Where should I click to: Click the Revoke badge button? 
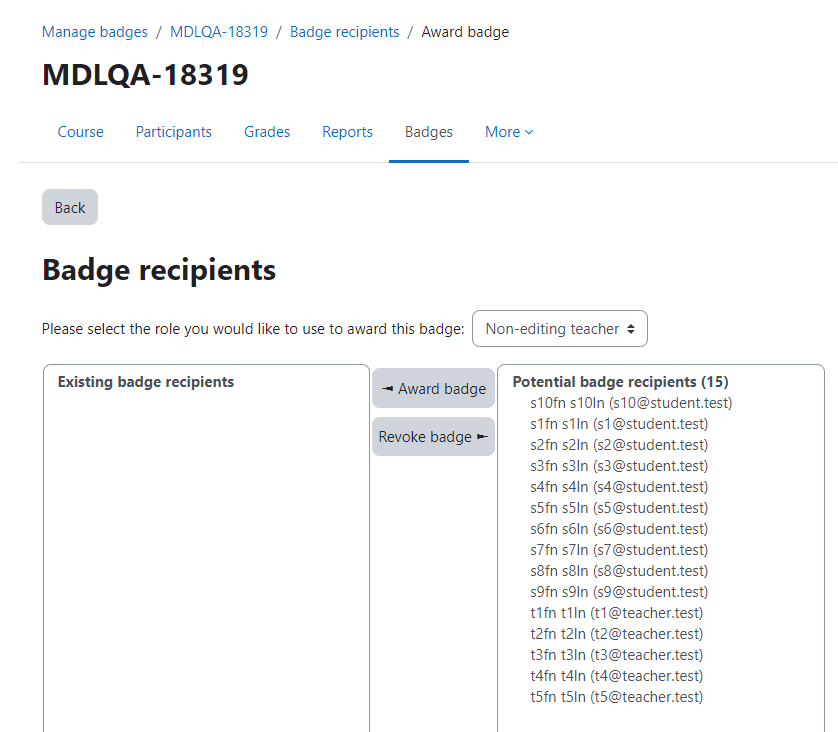click(x=433, y=437)
